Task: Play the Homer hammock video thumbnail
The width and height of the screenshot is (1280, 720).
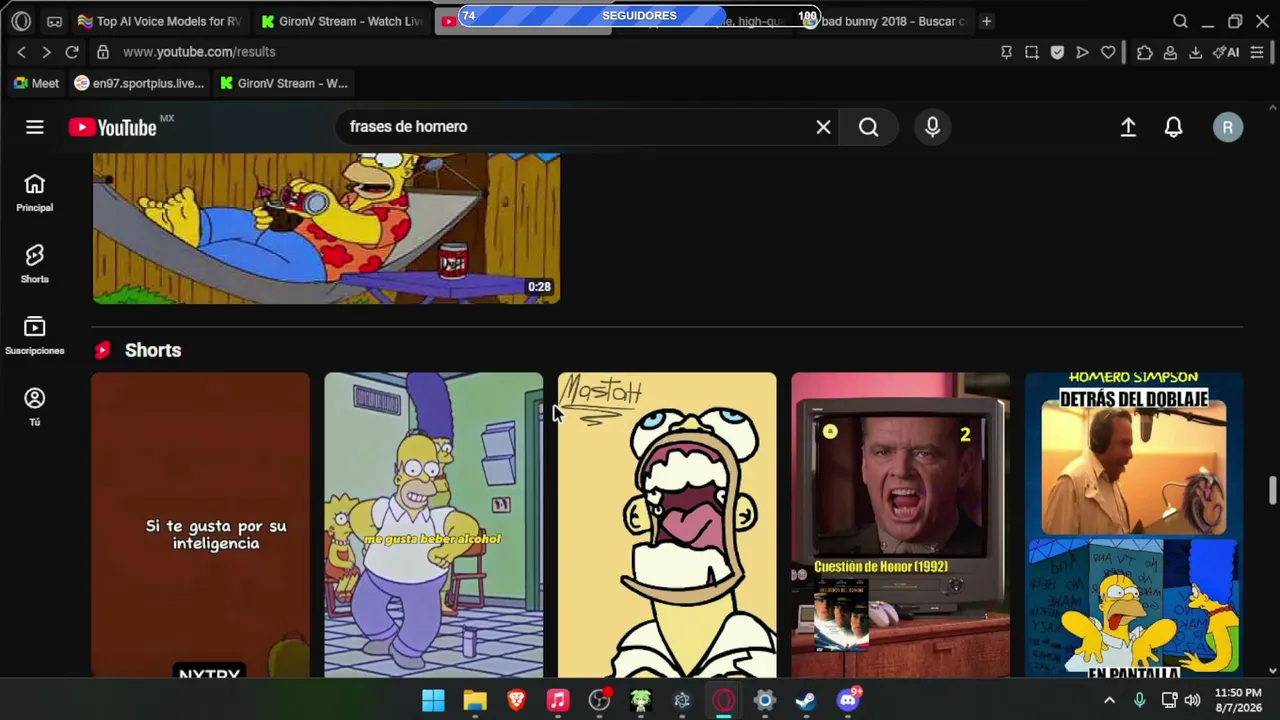Action: [326, 228]
